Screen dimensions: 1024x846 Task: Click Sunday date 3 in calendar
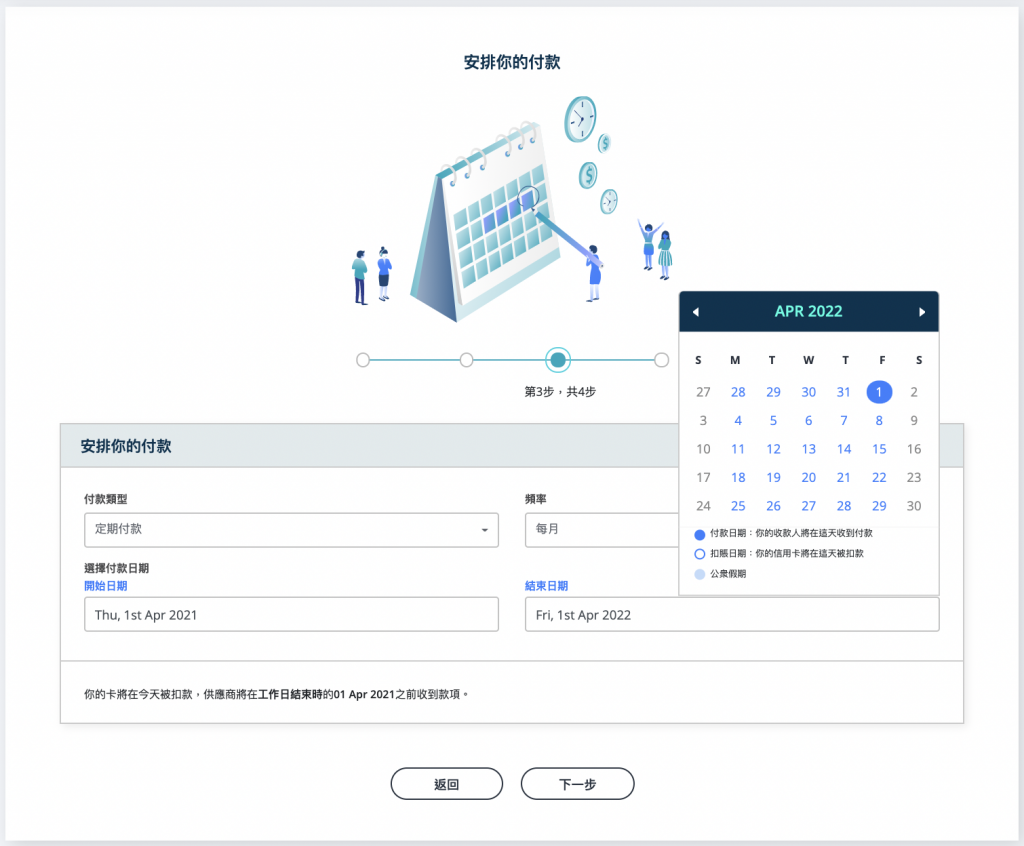click(x=703, y=421)
